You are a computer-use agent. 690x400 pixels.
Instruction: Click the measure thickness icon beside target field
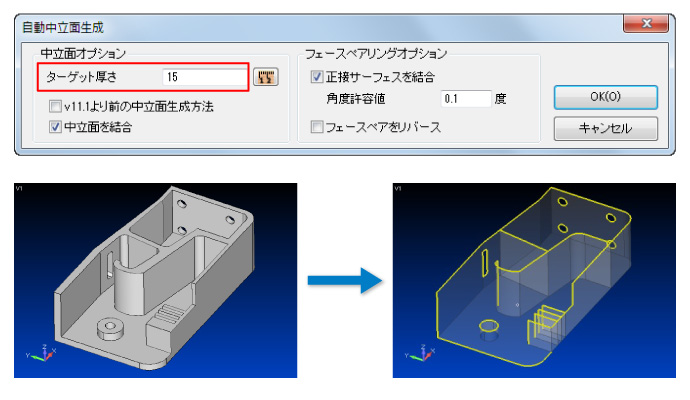(x=266, y=77)
